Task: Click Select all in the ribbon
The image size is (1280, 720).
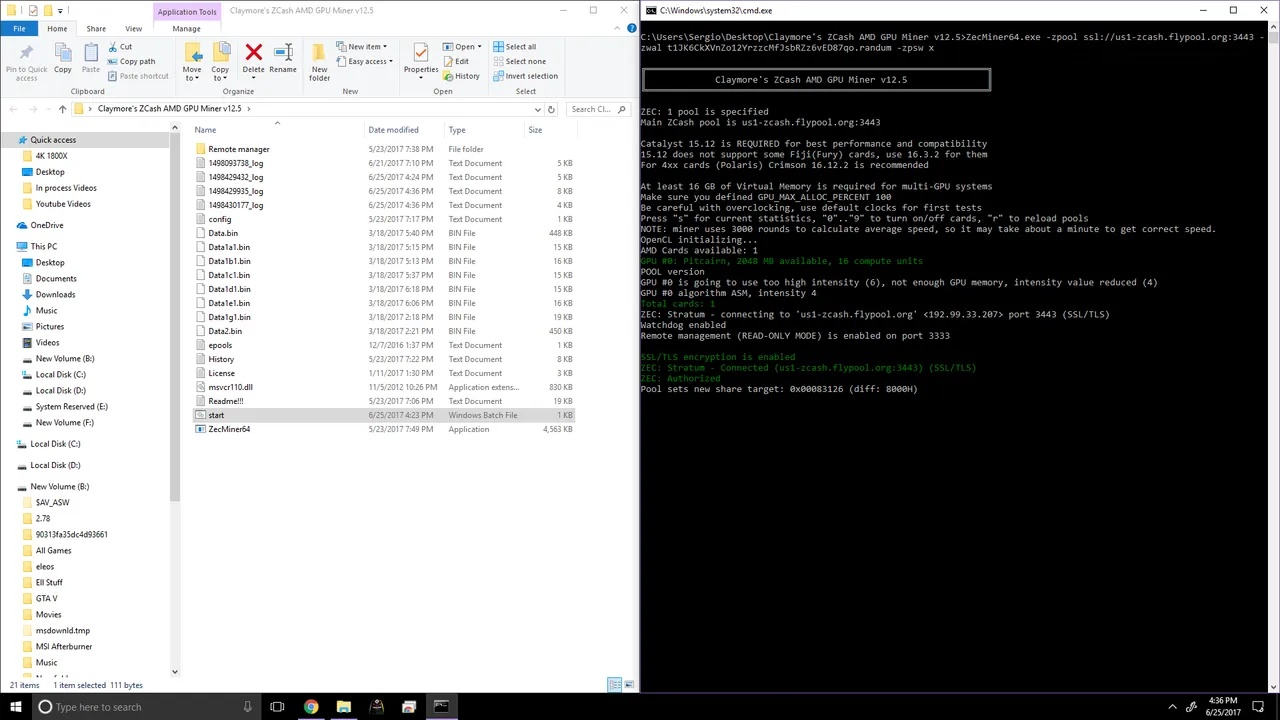Action: (x=514, y=47)
